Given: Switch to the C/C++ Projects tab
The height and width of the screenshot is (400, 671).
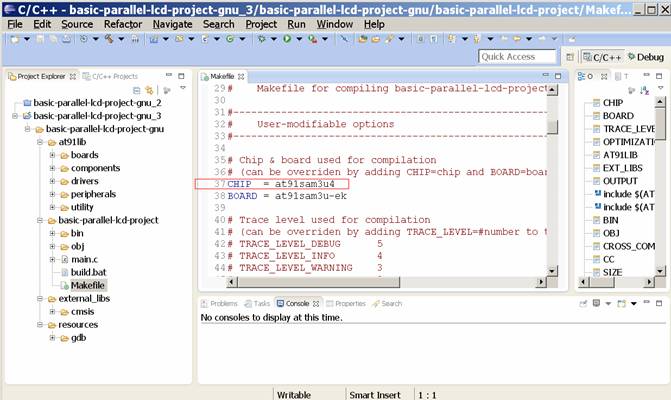Looking at the screenshot, I should pyautogui.click(x=110, y=77).
